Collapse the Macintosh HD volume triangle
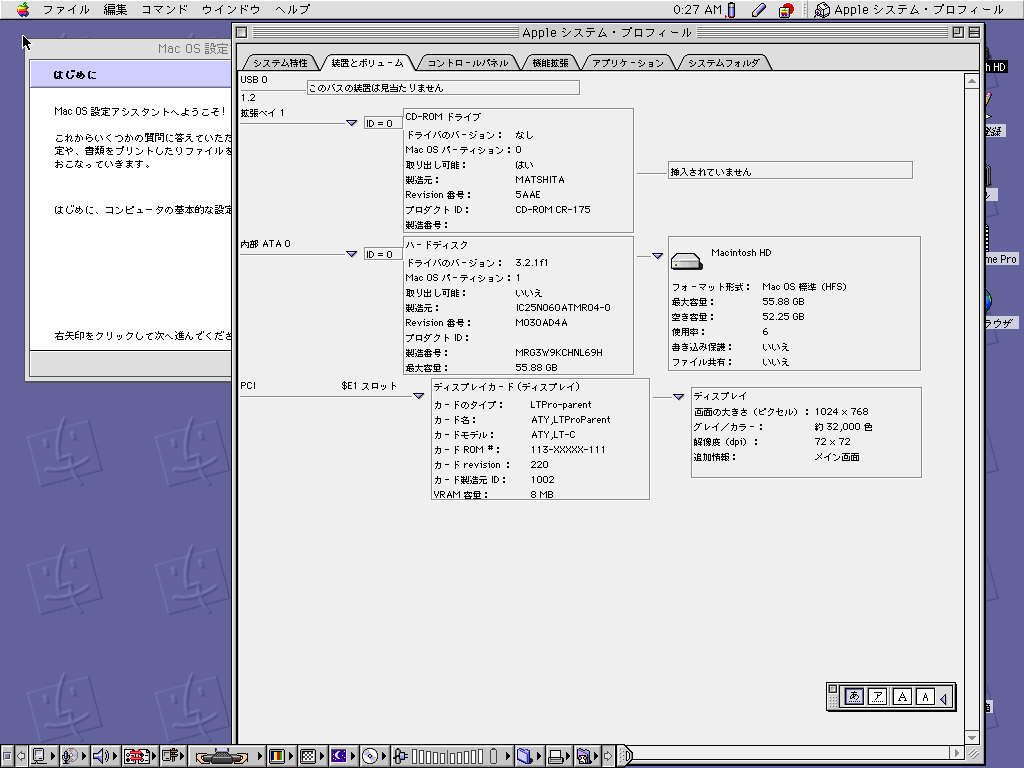Image resolution: width=1024 pixels, height=768 pixels. tap(658, 255)
